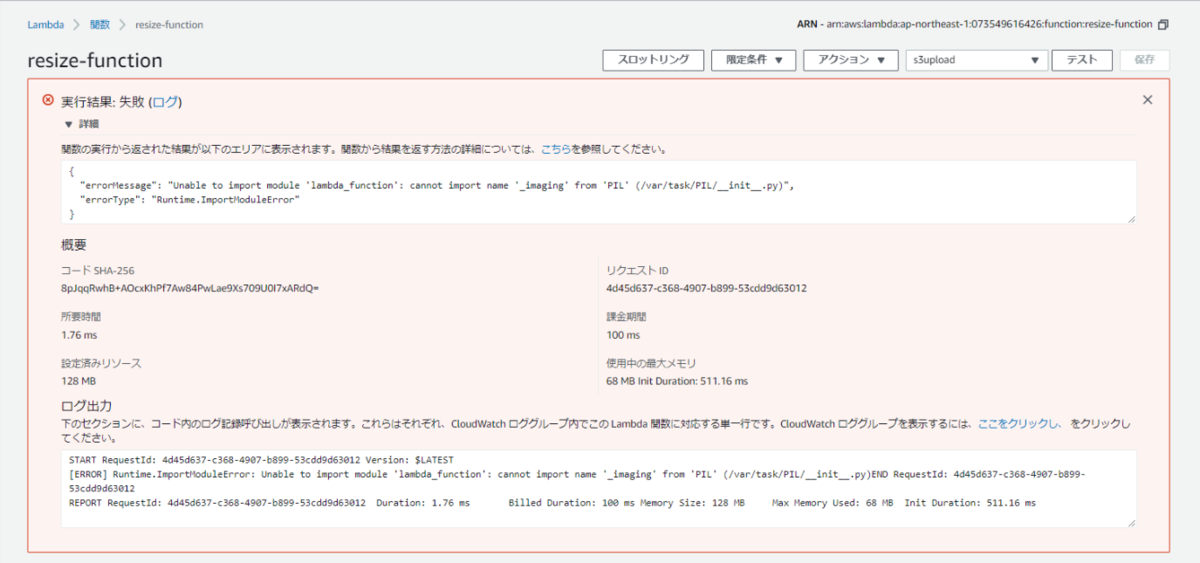Click the スロットリング button
Viewport: 1200px width, 563px height.
point(653,60)
